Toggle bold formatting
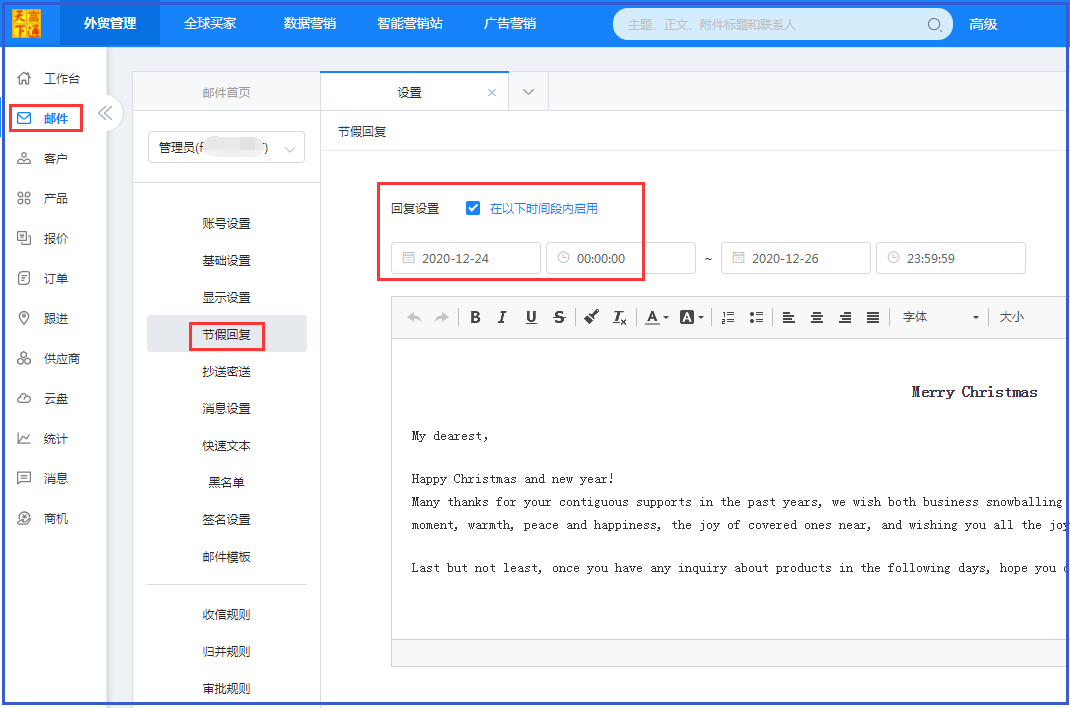The height and width of the screenshot is (708, 1070). tap(476, 317)
